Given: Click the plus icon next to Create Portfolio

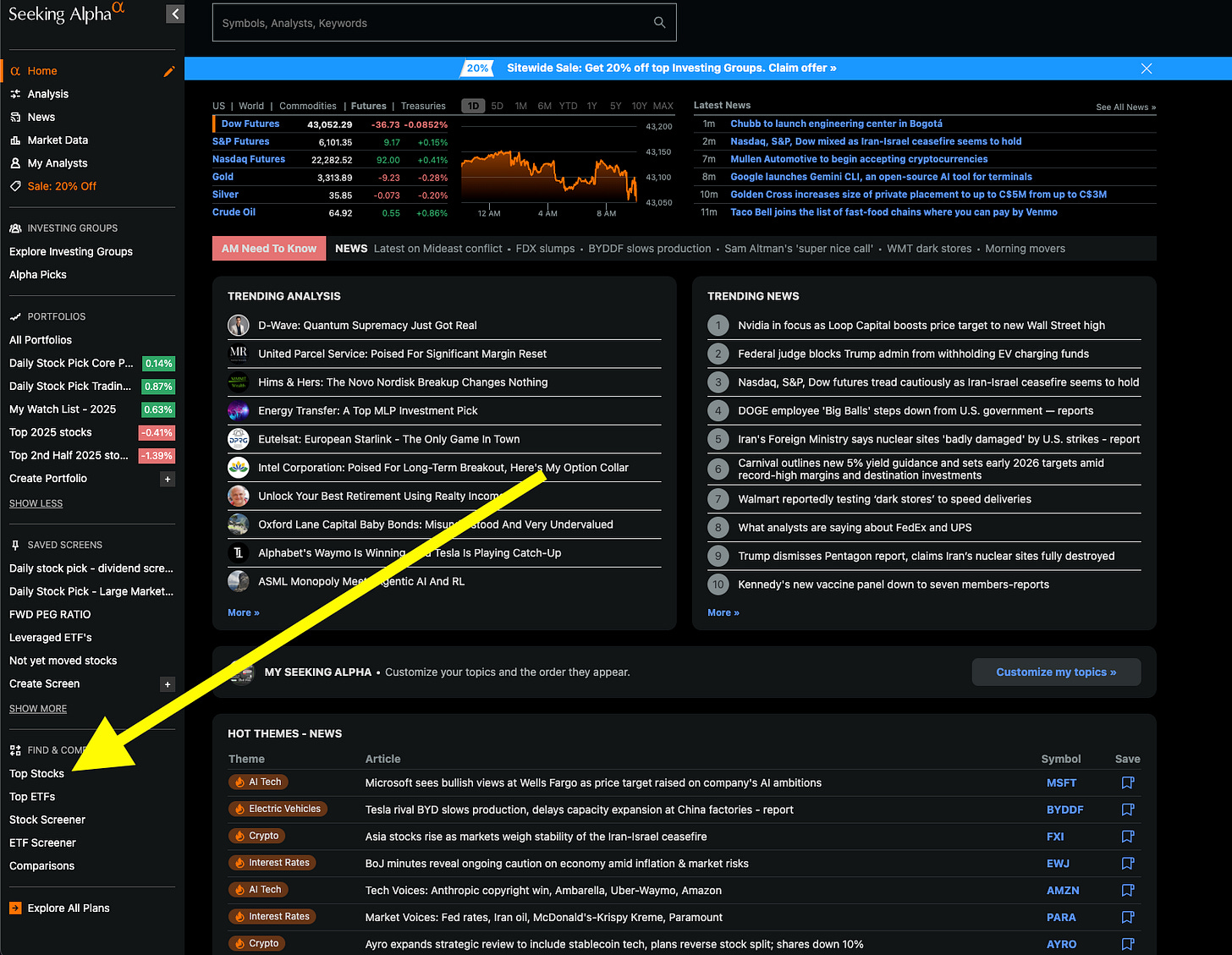Looking at the screenshot, I should (x=168, y=479).
